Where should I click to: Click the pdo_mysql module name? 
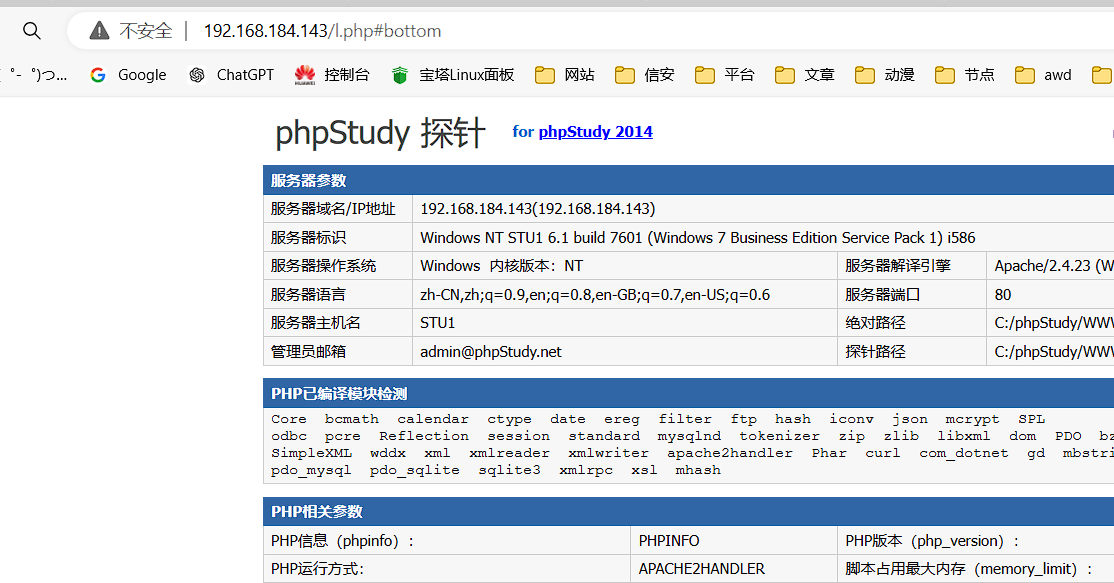tap(311, 470)
